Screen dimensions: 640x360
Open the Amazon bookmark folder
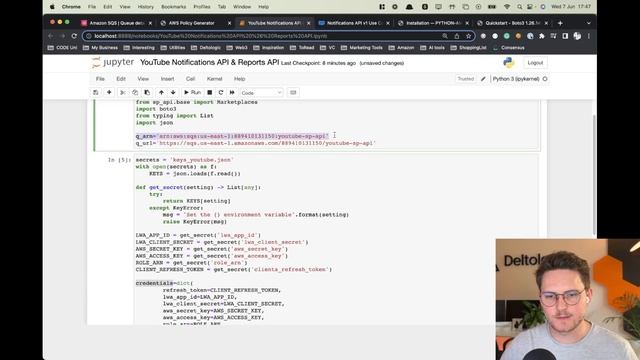pyautogui.click(x=401, y=48)
